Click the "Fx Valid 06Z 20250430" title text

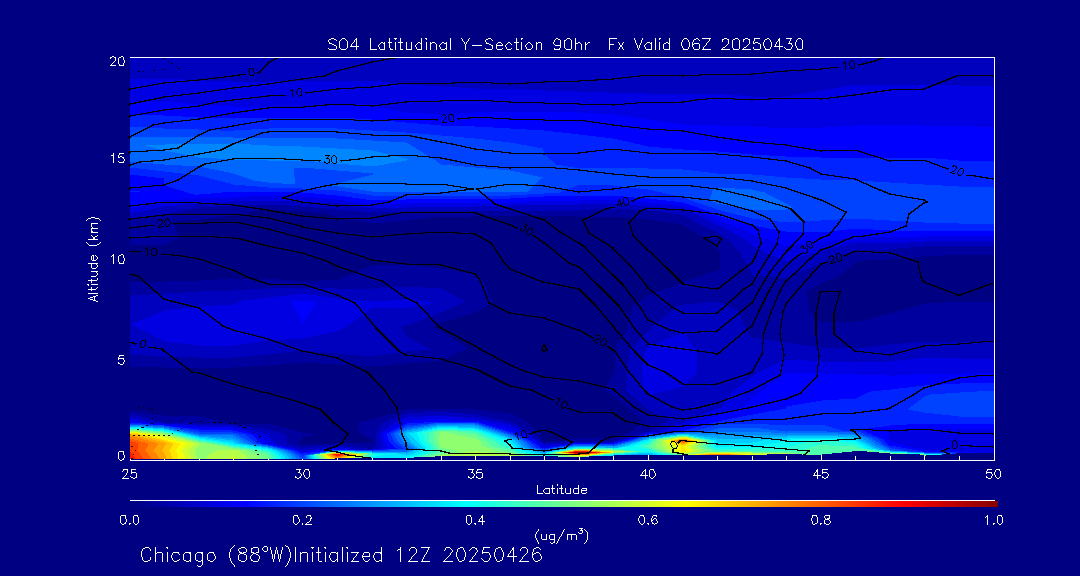tap(706, 45)
